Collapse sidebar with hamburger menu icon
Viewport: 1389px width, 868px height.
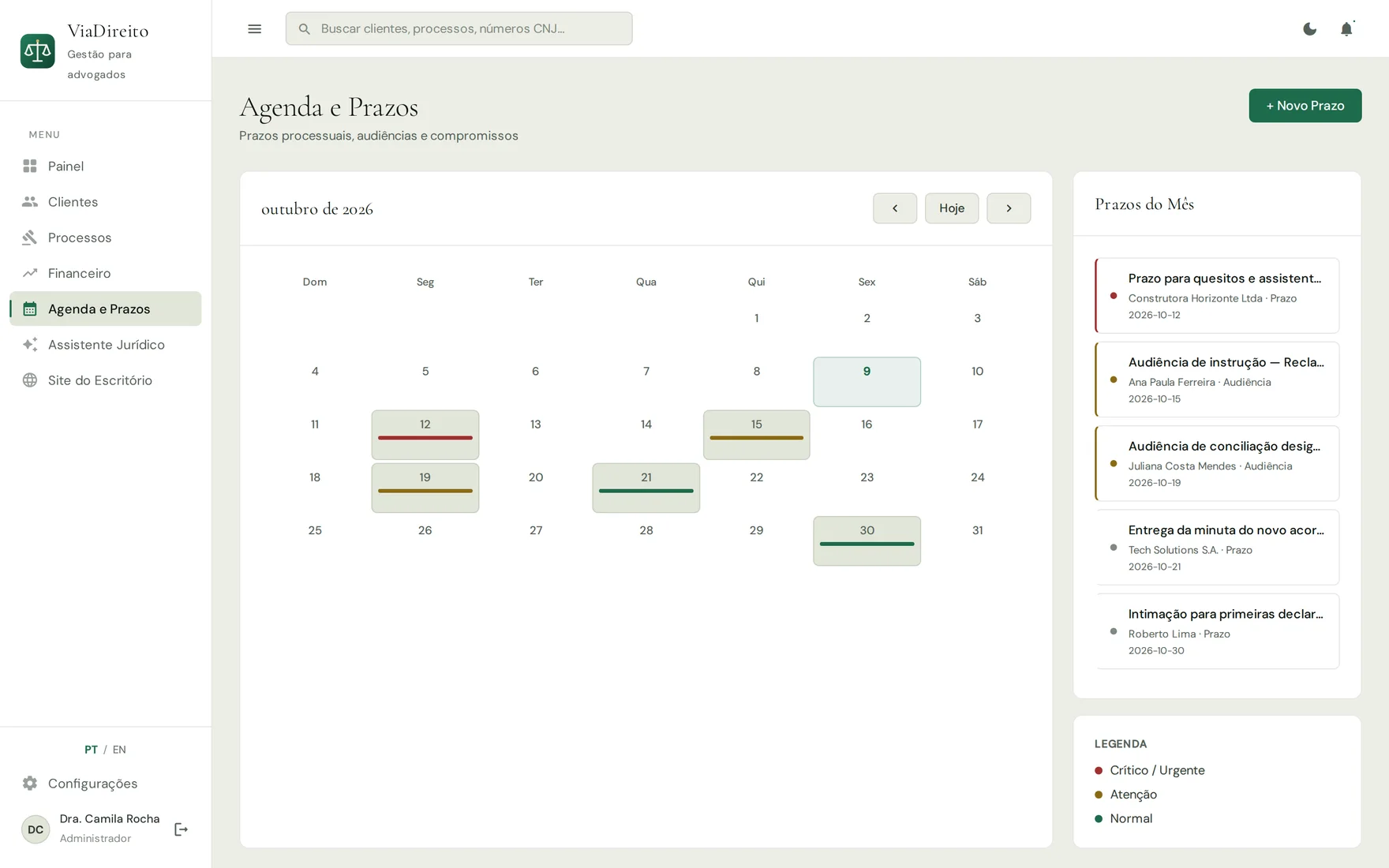coord(254,29)
